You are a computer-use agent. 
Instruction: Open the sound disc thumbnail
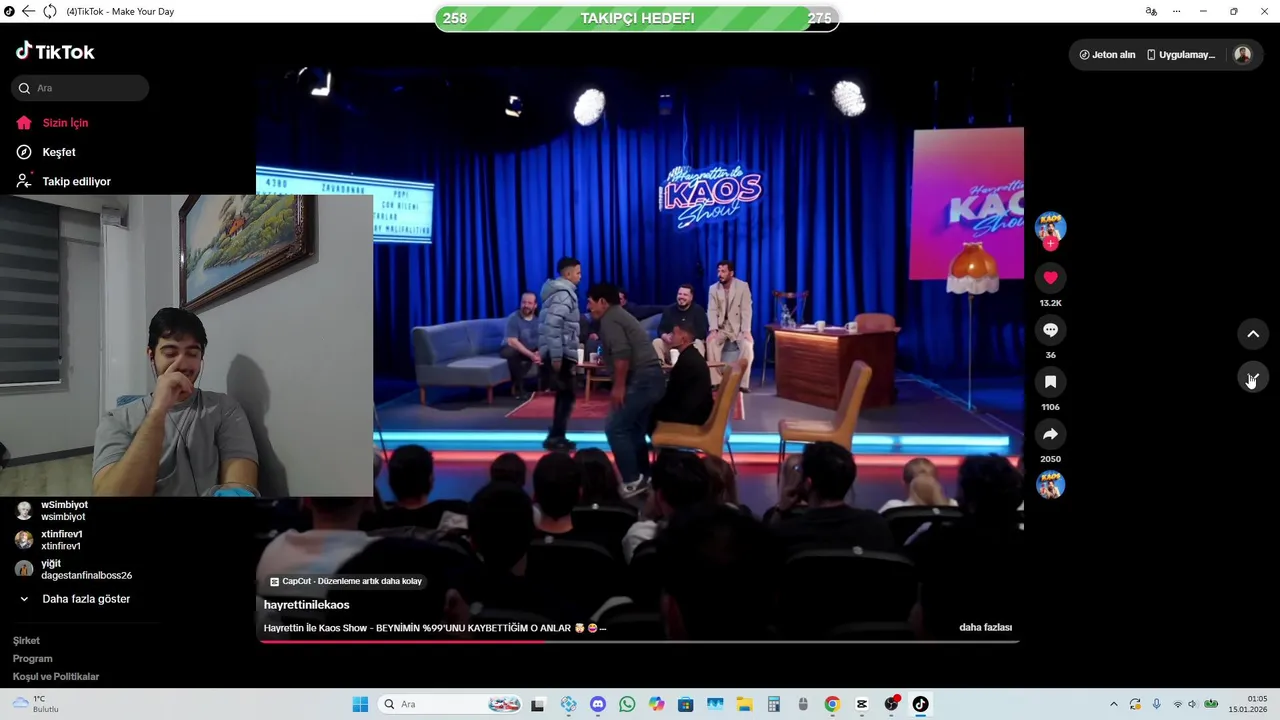click(x=1050, y=485)
